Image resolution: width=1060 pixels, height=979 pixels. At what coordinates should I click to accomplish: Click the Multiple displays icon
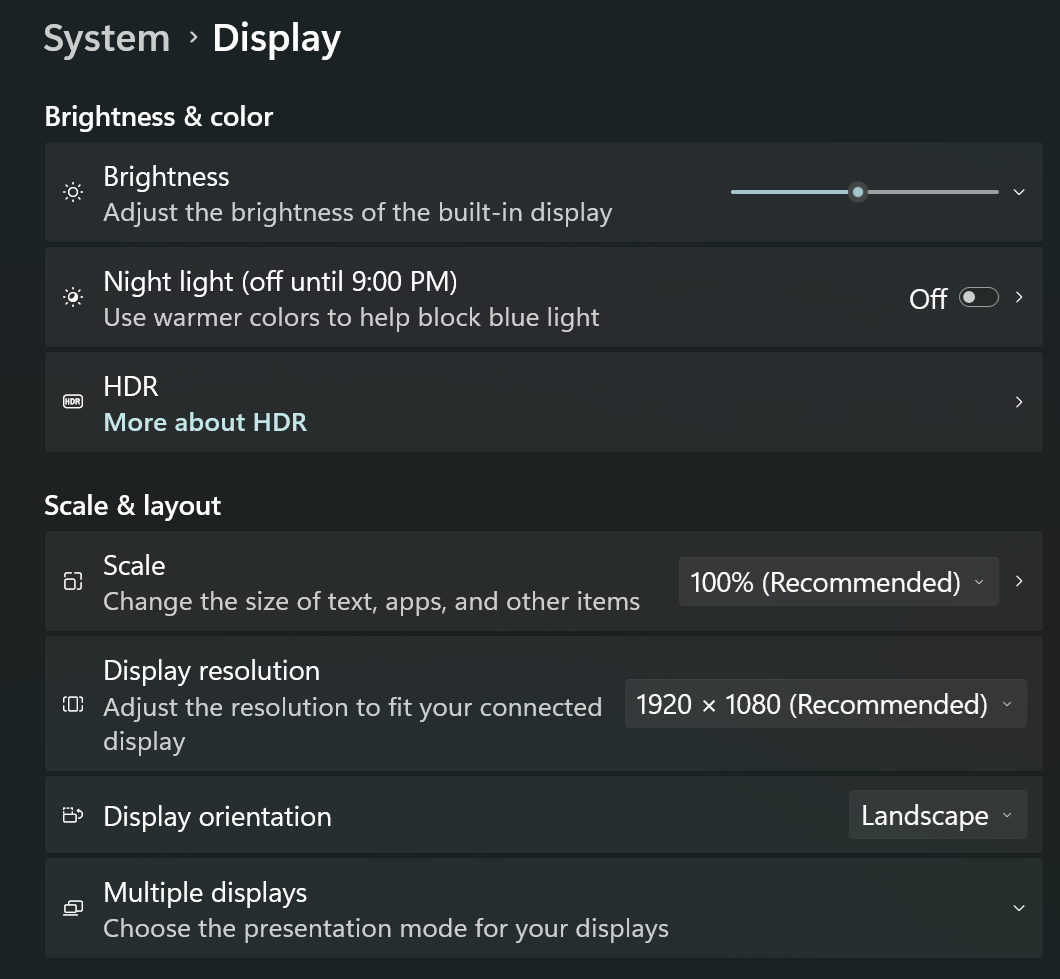pyautogui.click(x=72, y=908)
